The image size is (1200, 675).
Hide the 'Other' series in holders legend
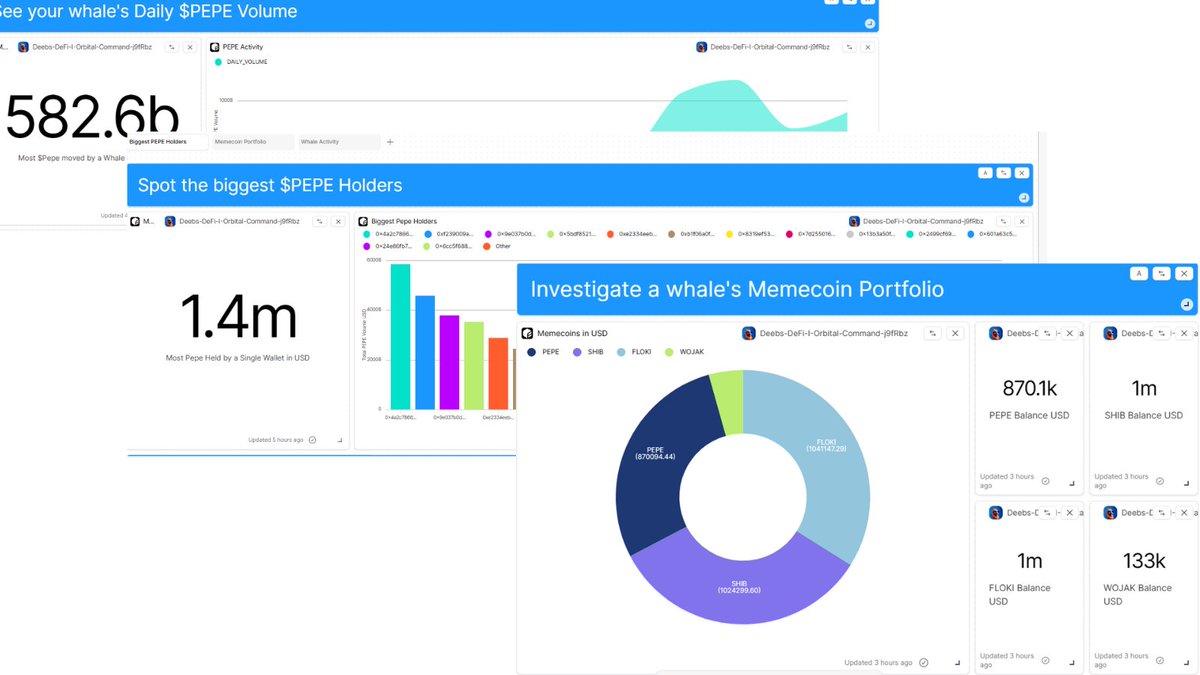click(497, 246)
